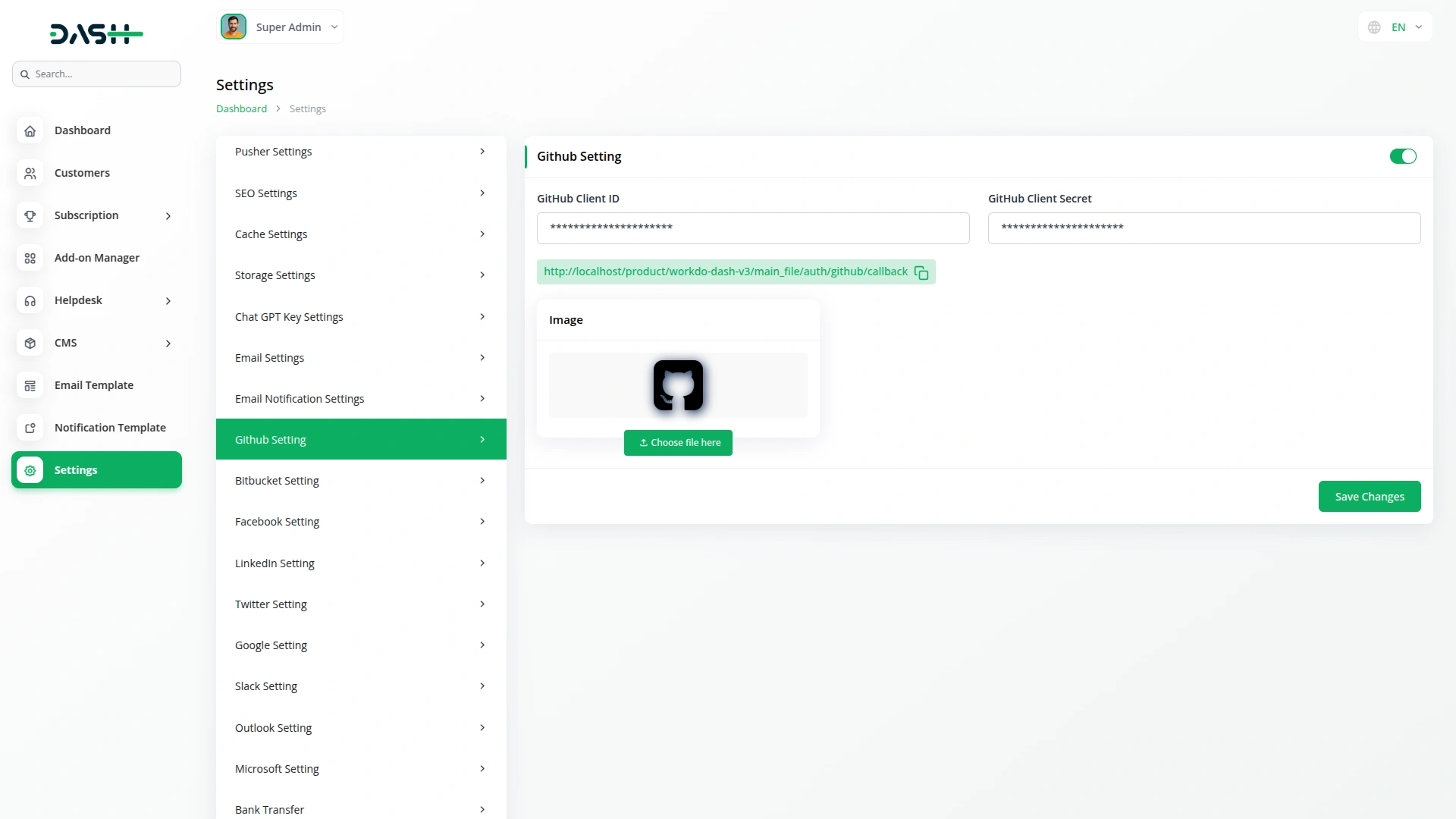Screen dimensions: 1456x819
Task: Copy the GitHub callback URL using copy icon
Action: pyautogui.click(x=921, y=271)
